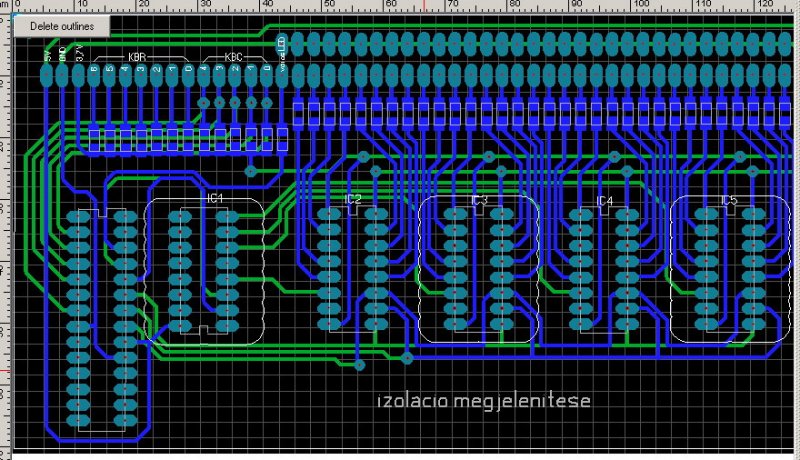This screenshot has height=460, width=800.
Task: Click the IC2 component label
Action: coord(353,199)
